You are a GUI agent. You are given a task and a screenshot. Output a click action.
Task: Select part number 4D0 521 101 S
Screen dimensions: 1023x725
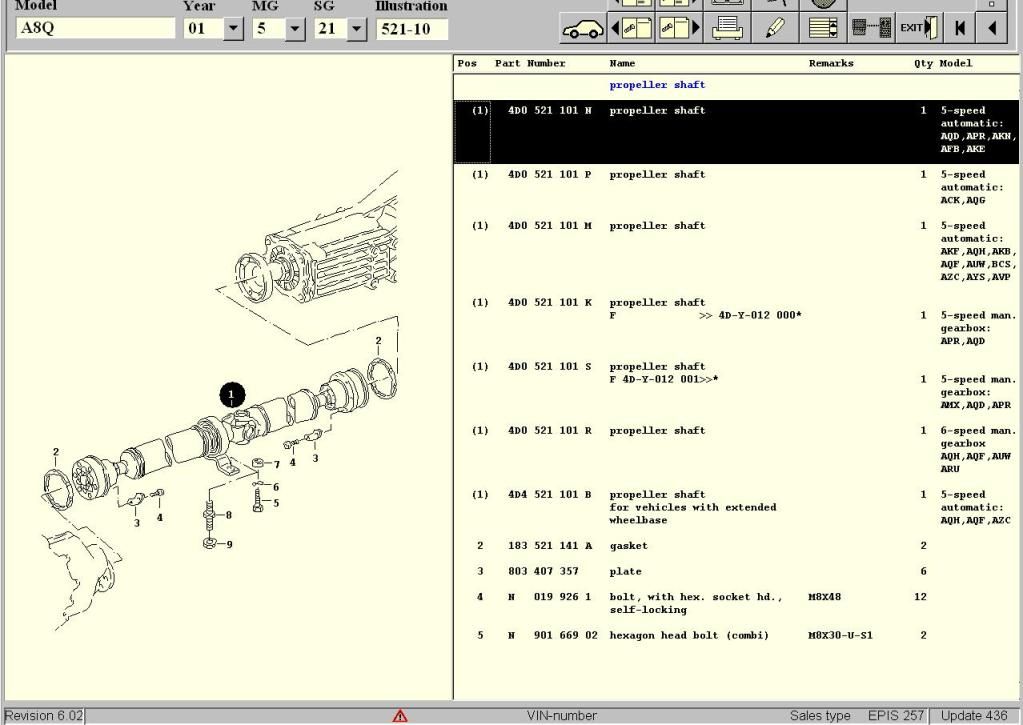pos(549,367)
